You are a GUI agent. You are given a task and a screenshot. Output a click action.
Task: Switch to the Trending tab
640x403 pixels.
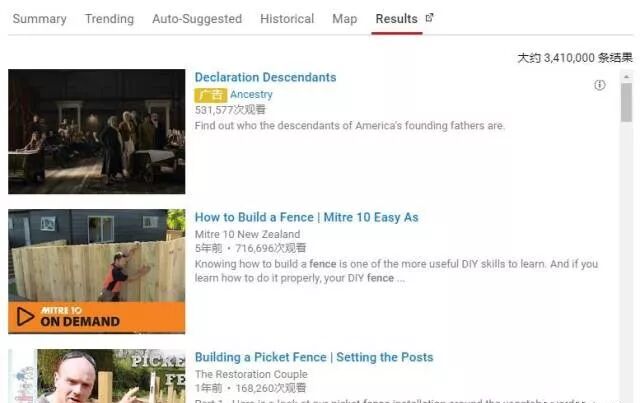pos(109,19)
